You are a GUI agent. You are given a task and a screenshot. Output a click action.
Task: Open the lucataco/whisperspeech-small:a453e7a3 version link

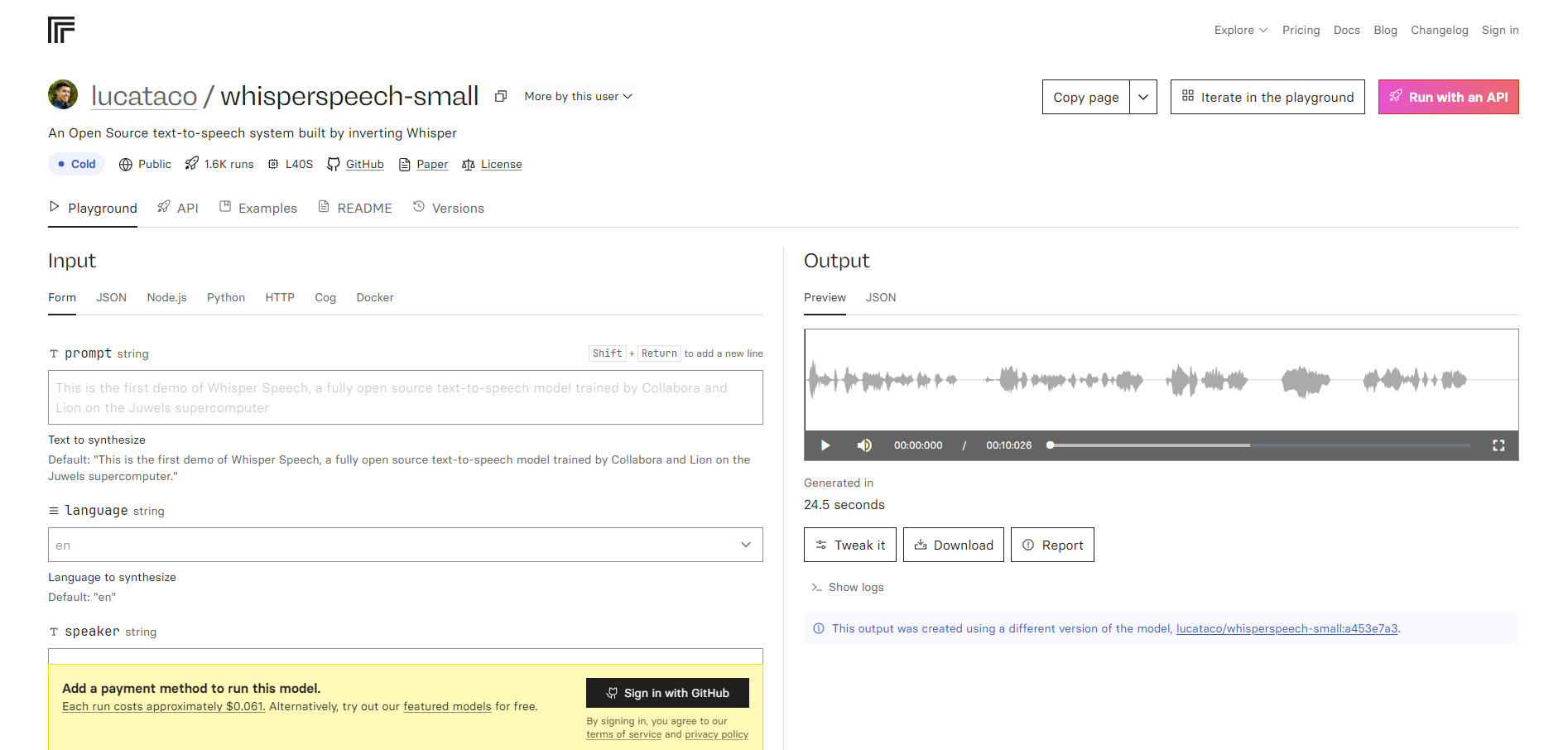[x=1287, y=628]
